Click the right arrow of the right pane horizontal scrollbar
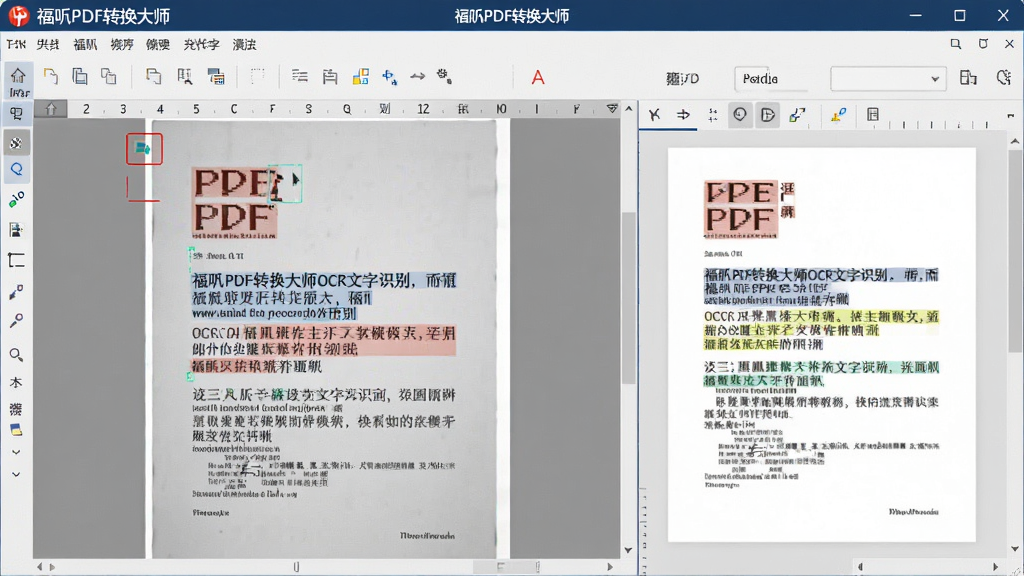 pos(995,567)
